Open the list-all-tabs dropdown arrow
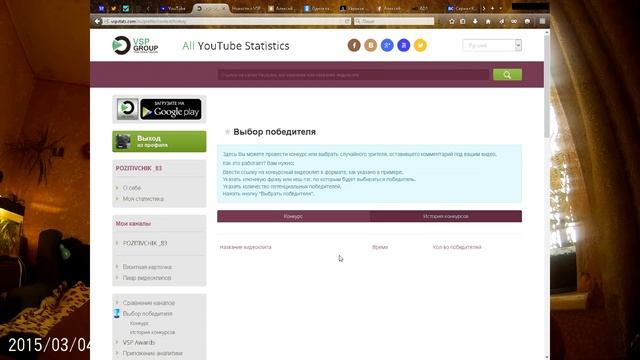Image resolution: width=640 pixels, height=360 pixels. pos(500,8)
